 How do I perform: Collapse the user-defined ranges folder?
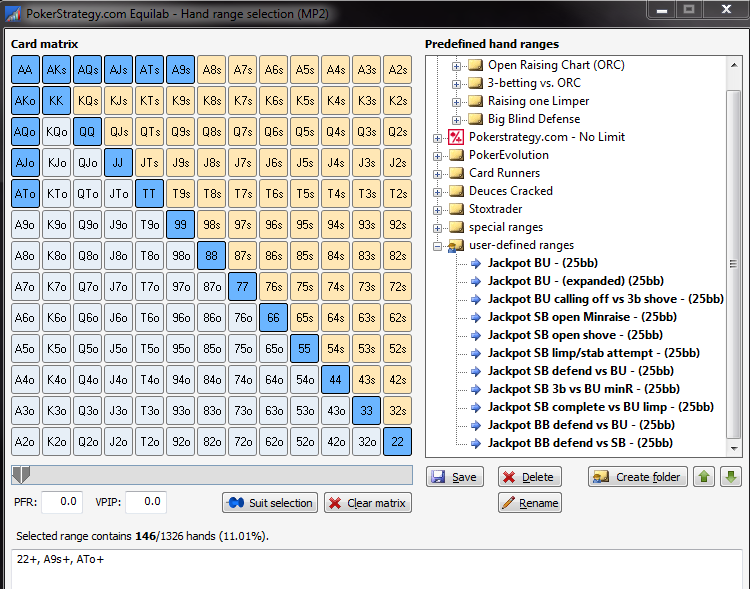(x=437, y=246)
